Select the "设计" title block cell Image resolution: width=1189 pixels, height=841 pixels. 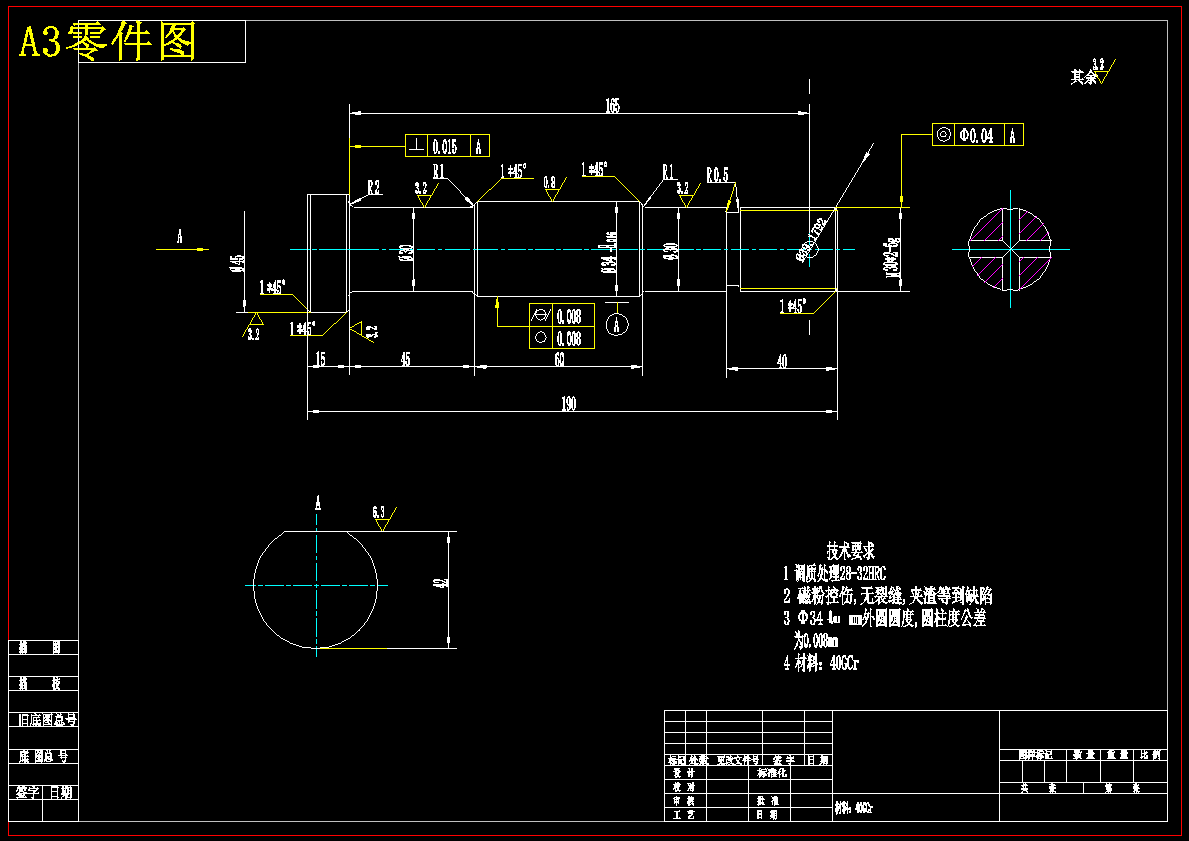click(684, 774)
